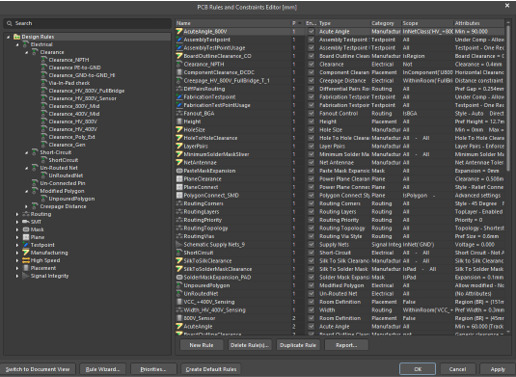Click the SolderMaskExpansion_PAD rule icon
The width and height of the screenshot is (516, 377).
point(179,277)
